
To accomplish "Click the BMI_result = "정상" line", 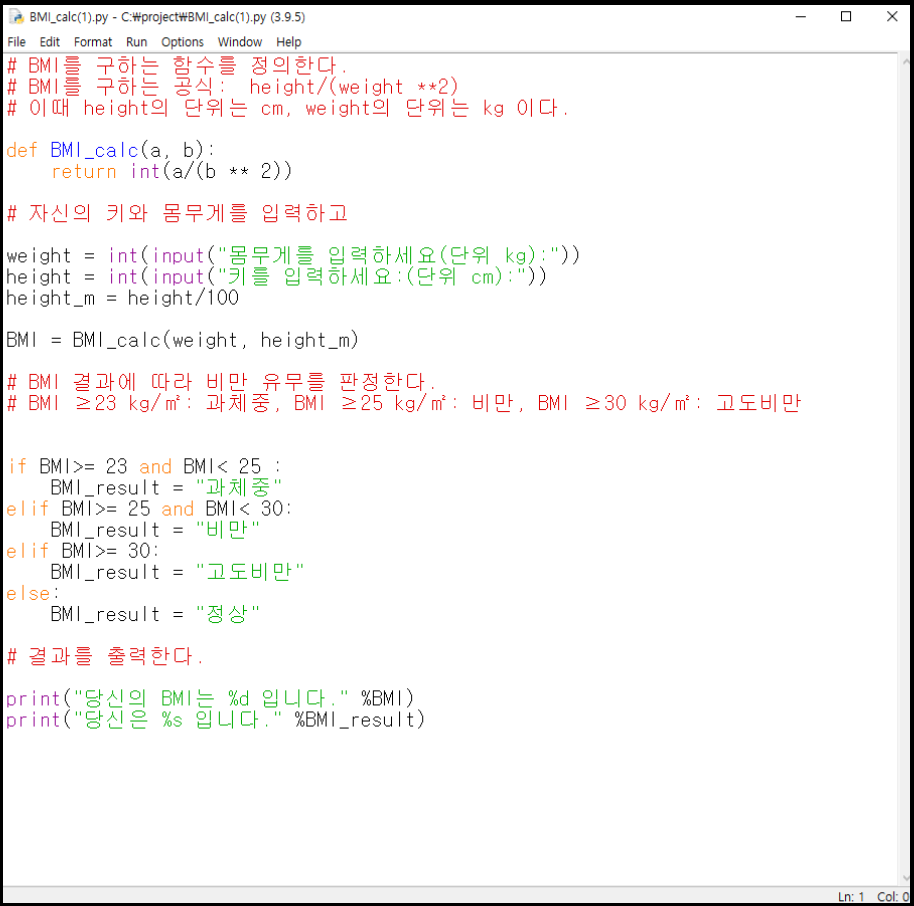I will click(155, 614).
